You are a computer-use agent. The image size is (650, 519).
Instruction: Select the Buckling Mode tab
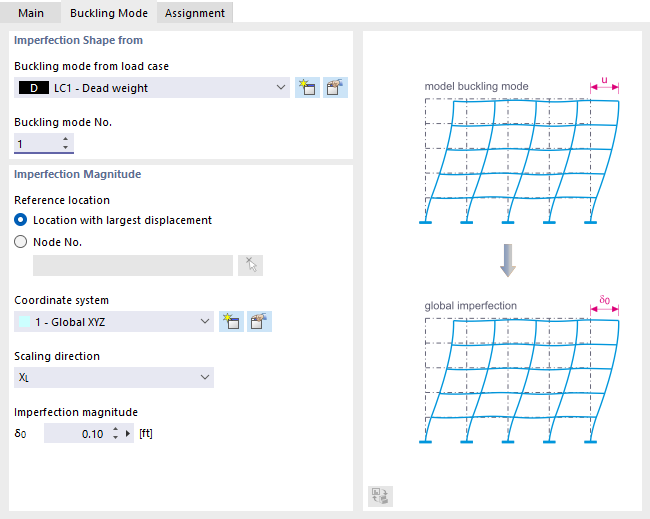pos(109,13)
